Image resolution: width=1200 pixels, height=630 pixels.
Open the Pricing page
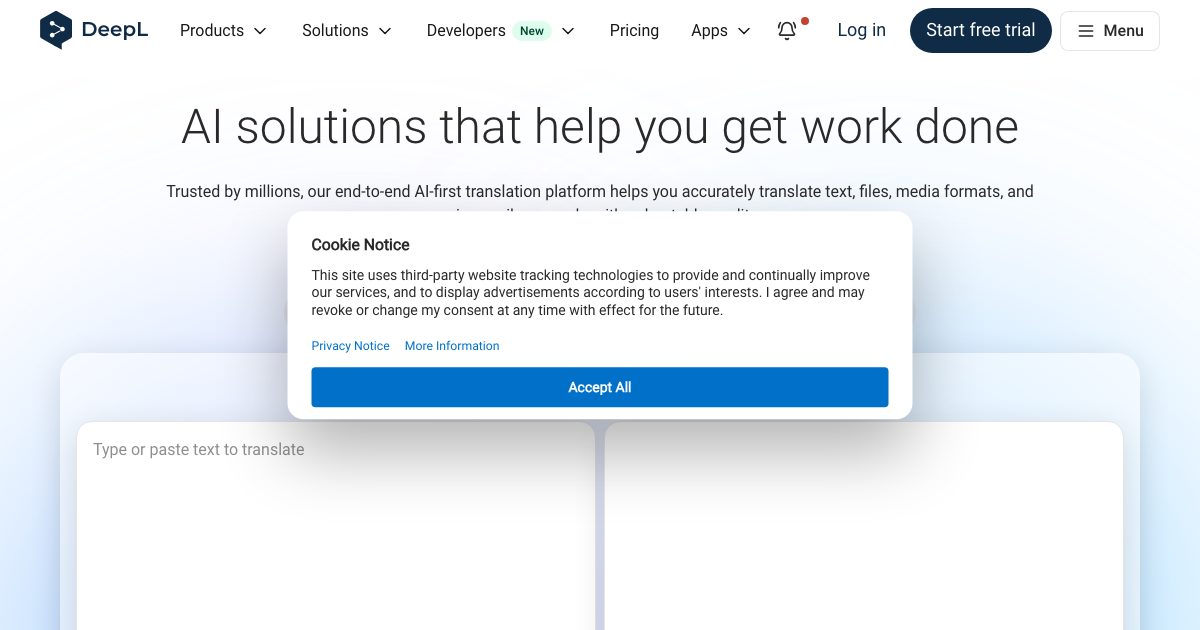(634, 31)
